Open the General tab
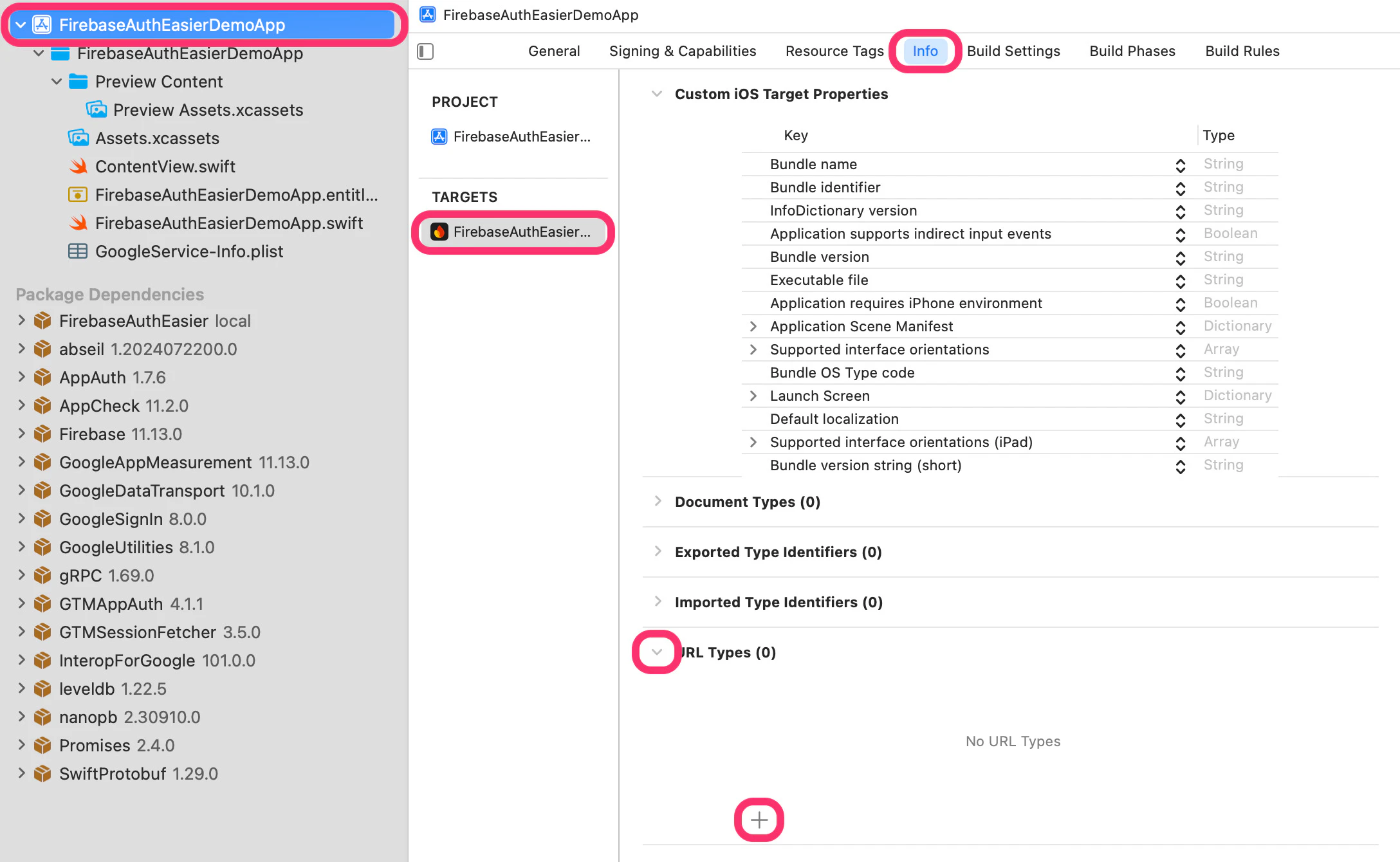This screenshot has height=862, width=1400. [x=554, y=51]
